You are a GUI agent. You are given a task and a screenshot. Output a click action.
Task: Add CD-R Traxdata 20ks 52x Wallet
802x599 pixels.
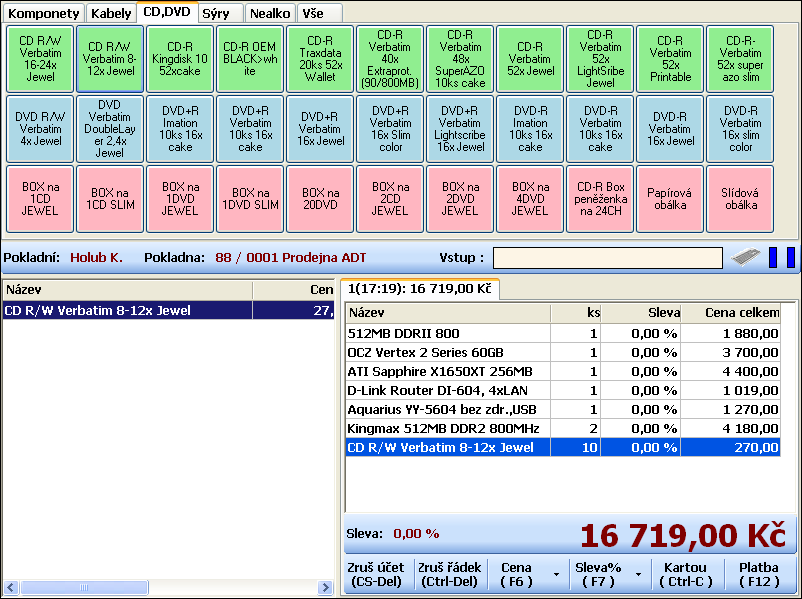tap(320, 59)
